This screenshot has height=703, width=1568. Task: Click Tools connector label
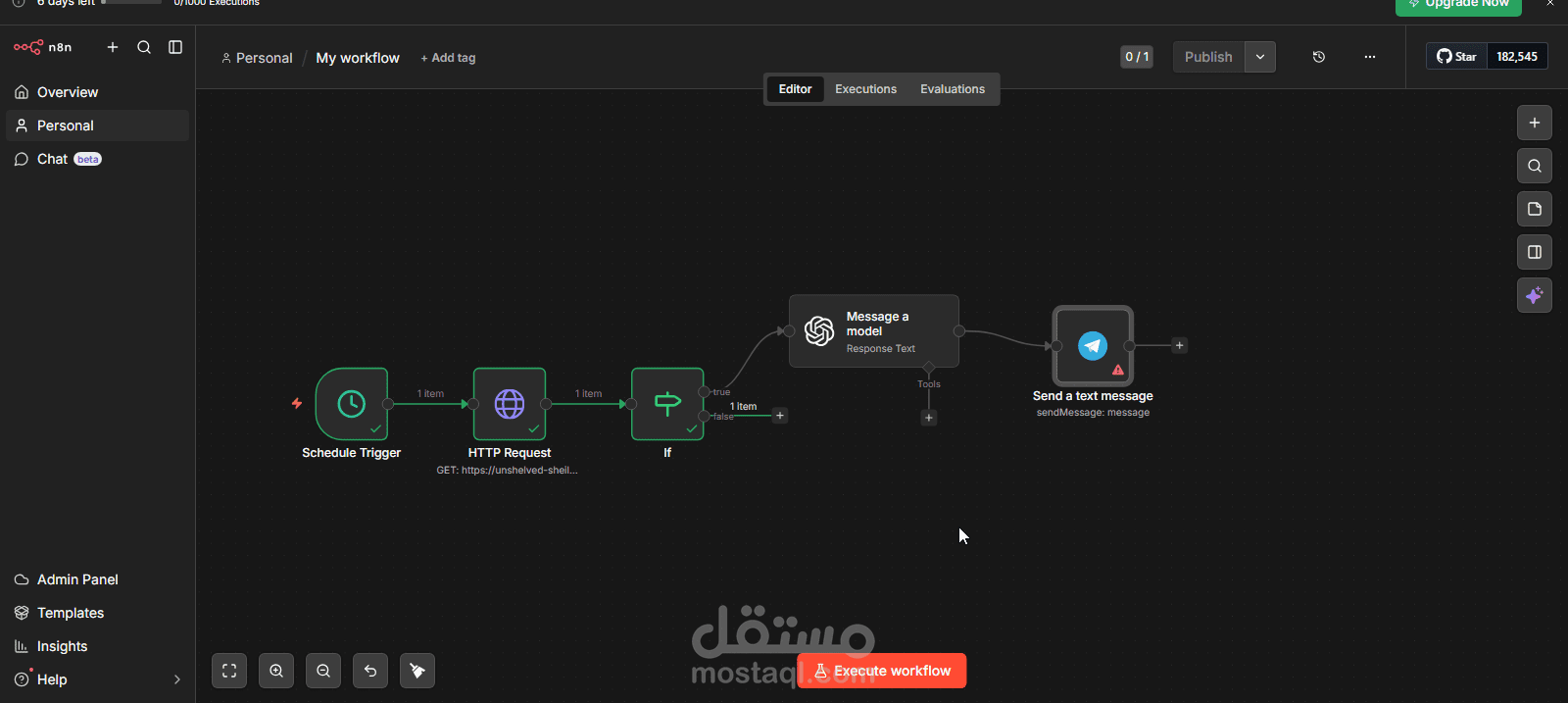[x=929, y=384]
